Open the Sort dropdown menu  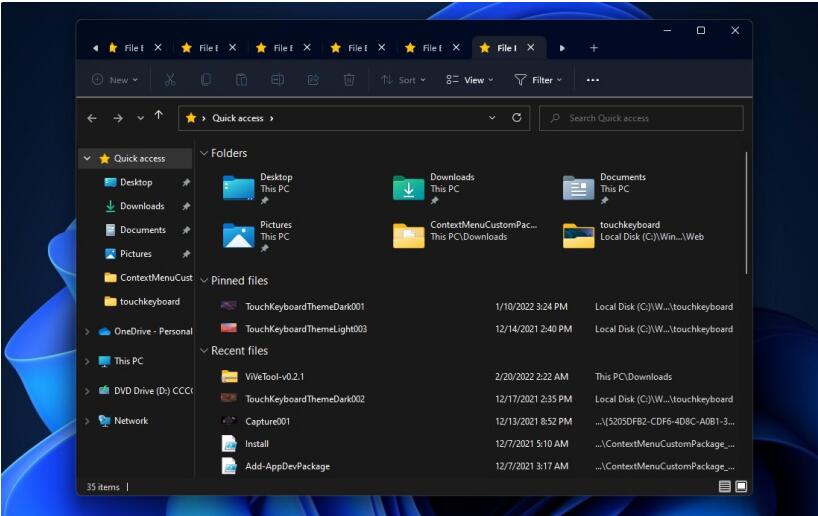[x=403, y=80]
